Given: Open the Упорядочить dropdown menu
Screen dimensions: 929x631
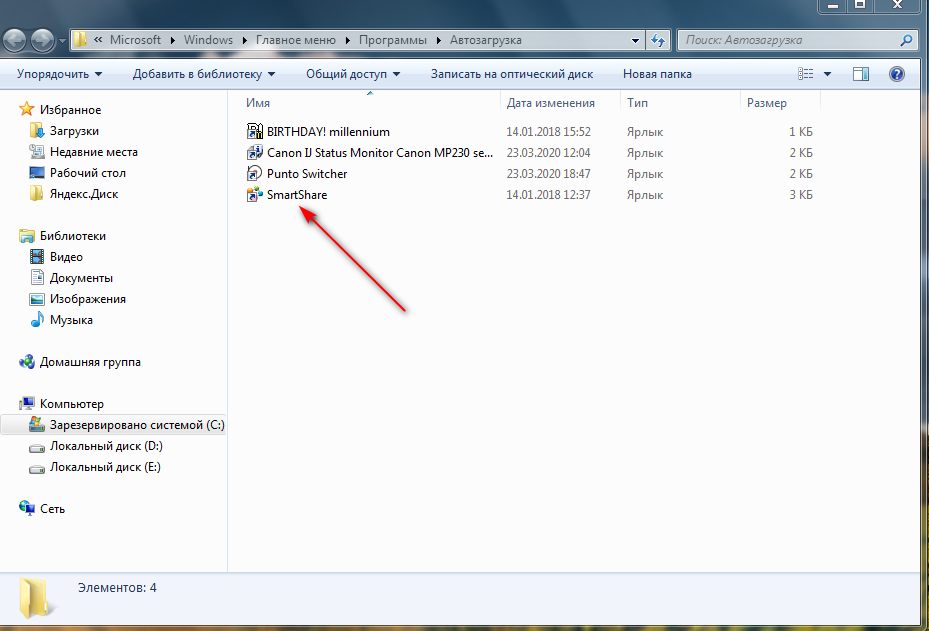Looking at the screenshot, I should click(59, 74).
